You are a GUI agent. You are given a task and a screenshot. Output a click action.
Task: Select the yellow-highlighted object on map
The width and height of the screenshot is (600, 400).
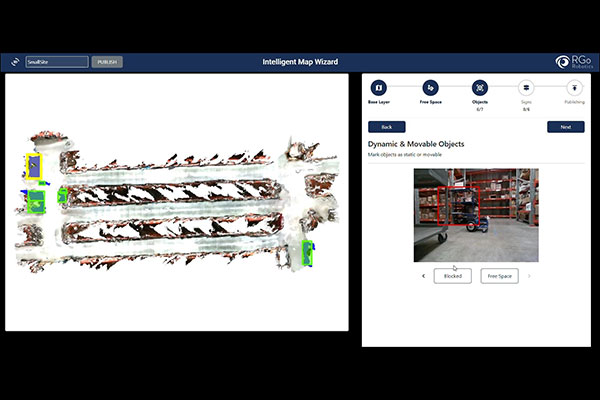tap(34, 166)
